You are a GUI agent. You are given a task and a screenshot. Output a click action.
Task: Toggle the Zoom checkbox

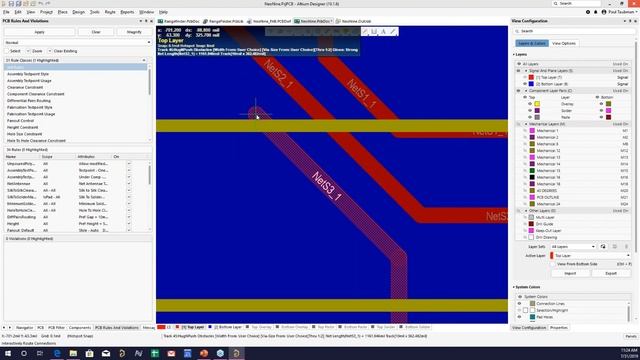(28, 51)
